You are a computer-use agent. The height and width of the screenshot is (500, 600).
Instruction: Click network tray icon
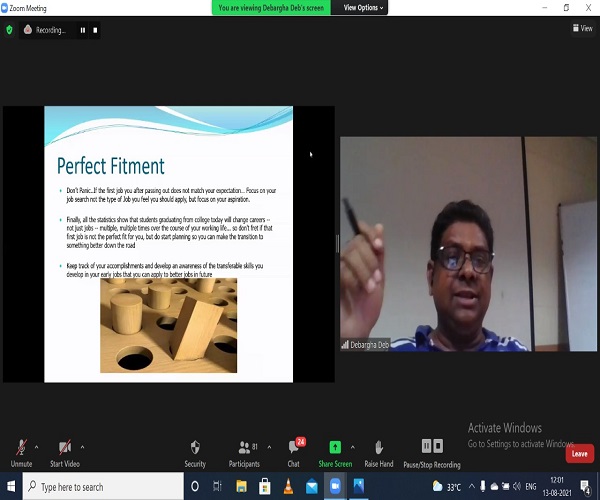click(505, 487)
